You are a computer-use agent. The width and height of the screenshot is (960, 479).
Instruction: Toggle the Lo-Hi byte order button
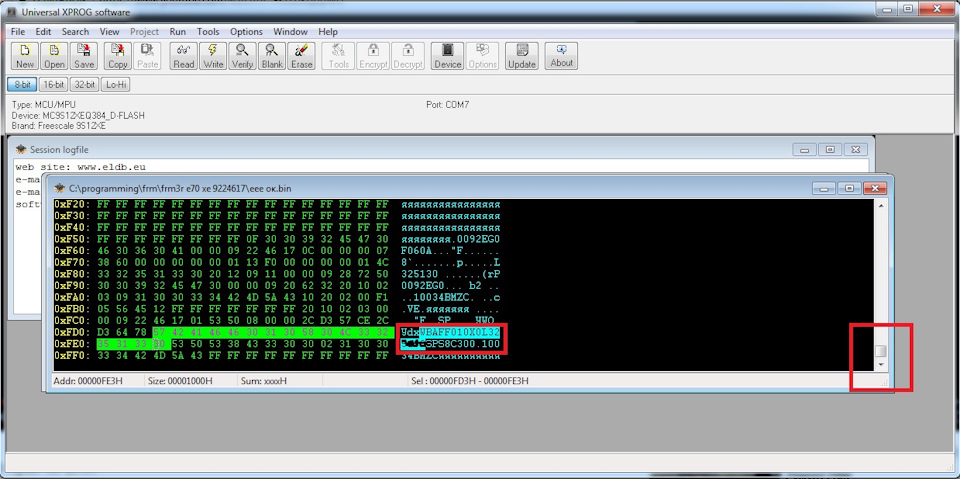click(116, 85)
